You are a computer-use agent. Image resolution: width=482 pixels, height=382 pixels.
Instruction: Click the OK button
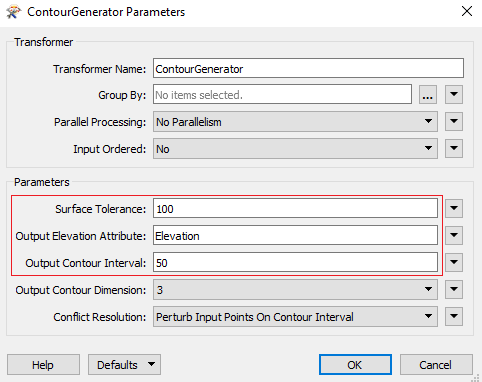click(355, 365)
